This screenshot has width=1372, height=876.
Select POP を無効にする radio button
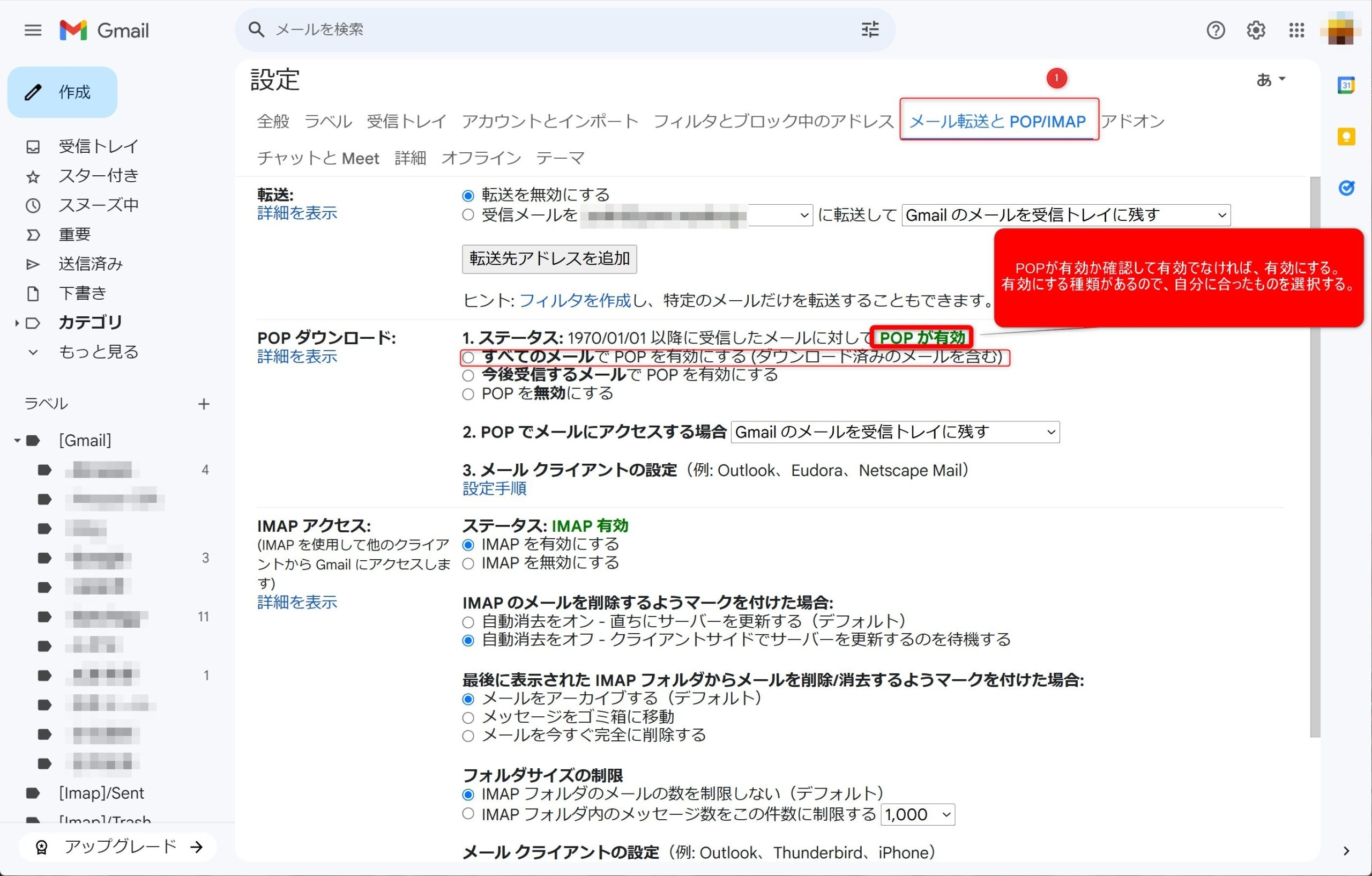click(468, 395)
